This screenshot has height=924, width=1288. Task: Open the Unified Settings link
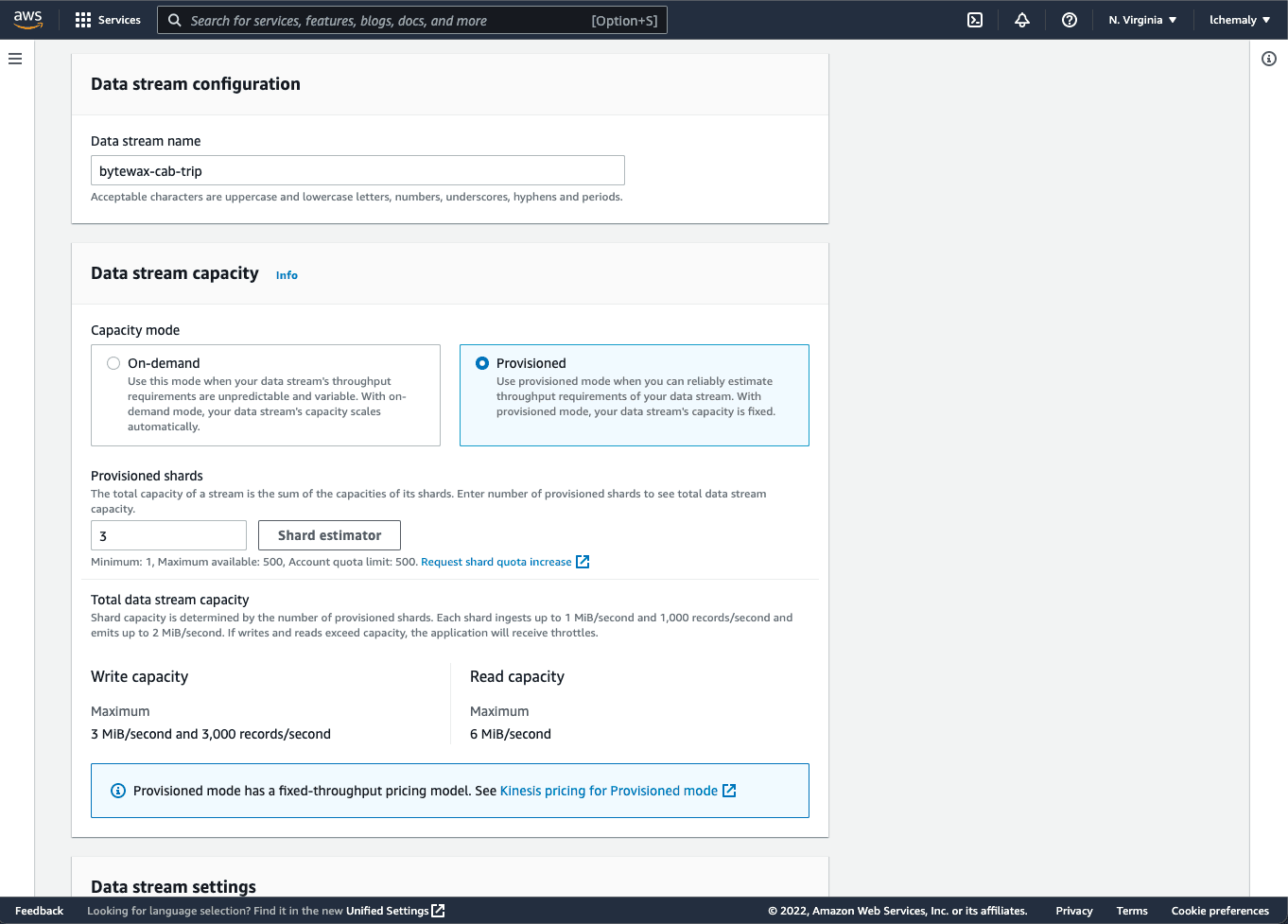tap(388, 911)
